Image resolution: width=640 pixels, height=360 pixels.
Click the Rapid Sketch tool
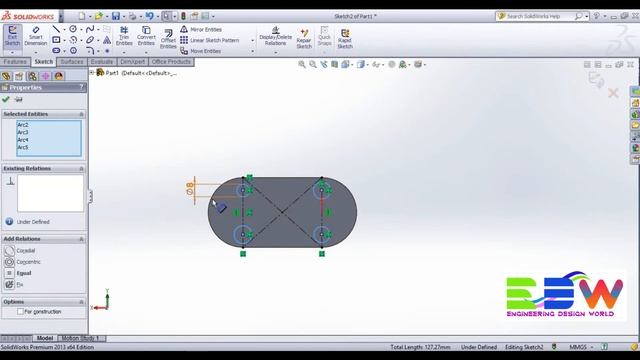click(x=345, y=38)
